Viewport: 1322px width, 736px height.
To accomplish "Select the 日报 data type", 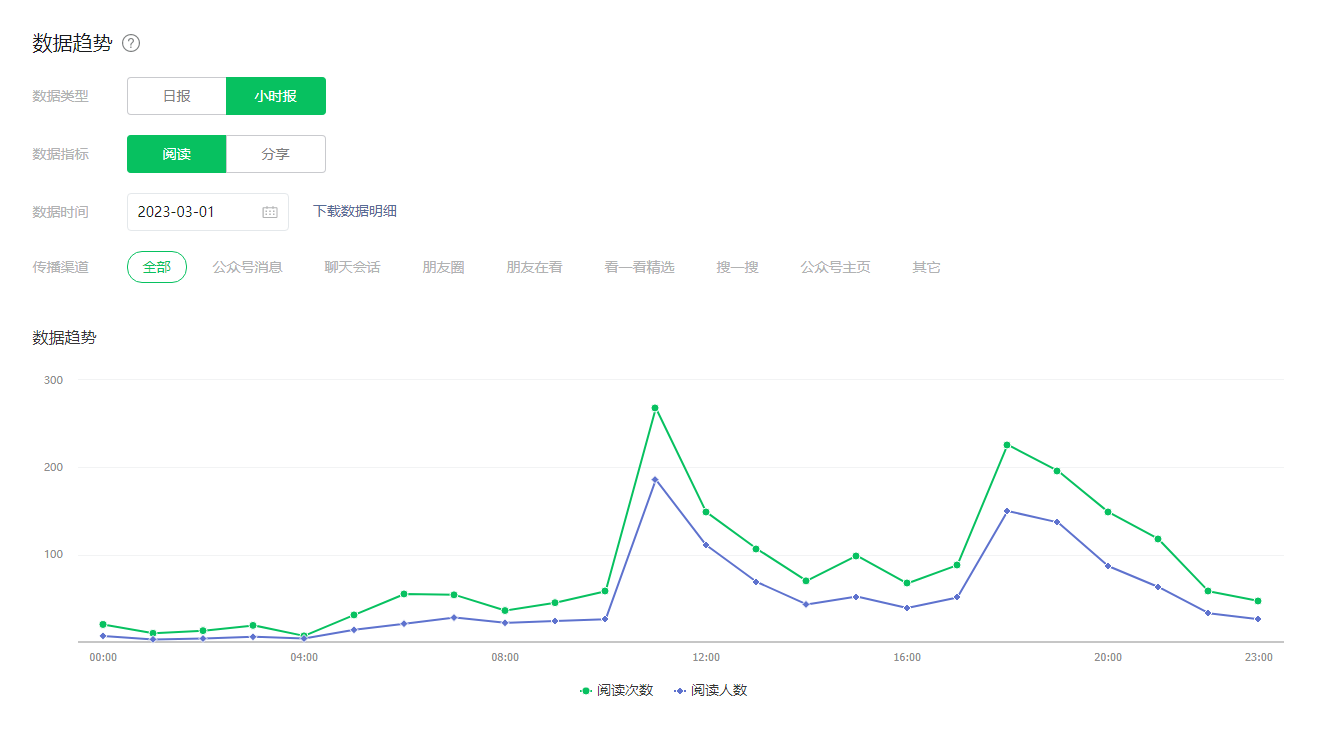I will pos(177,96).
